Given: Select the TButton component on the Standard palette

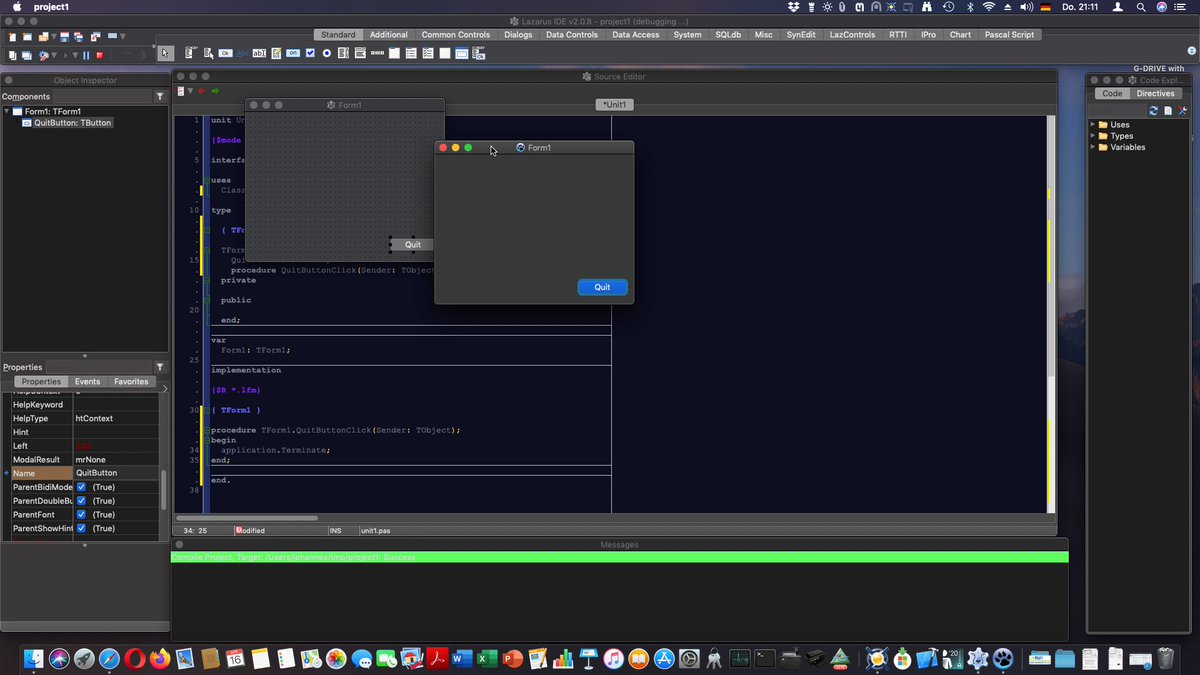Looking at the screenshot, I should [x=225, y=52].
